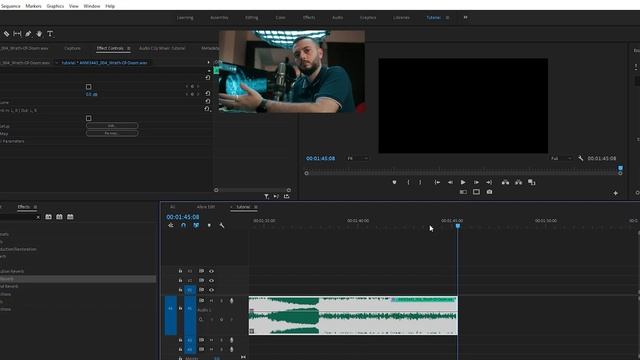Click the timeline playhead marker at 00:01:45:00
Image resolution: width=640 pixels, height=360 pixels.
[458, 226]
